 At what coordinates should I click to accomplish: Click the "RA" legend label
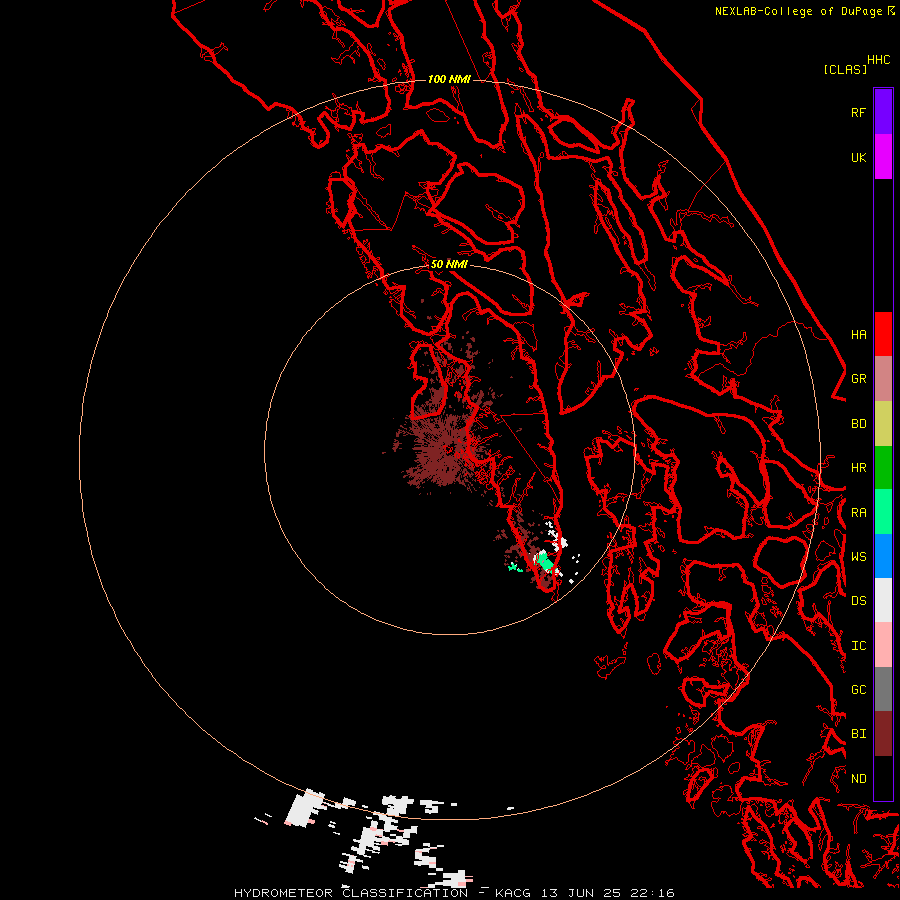pos(859,513)
